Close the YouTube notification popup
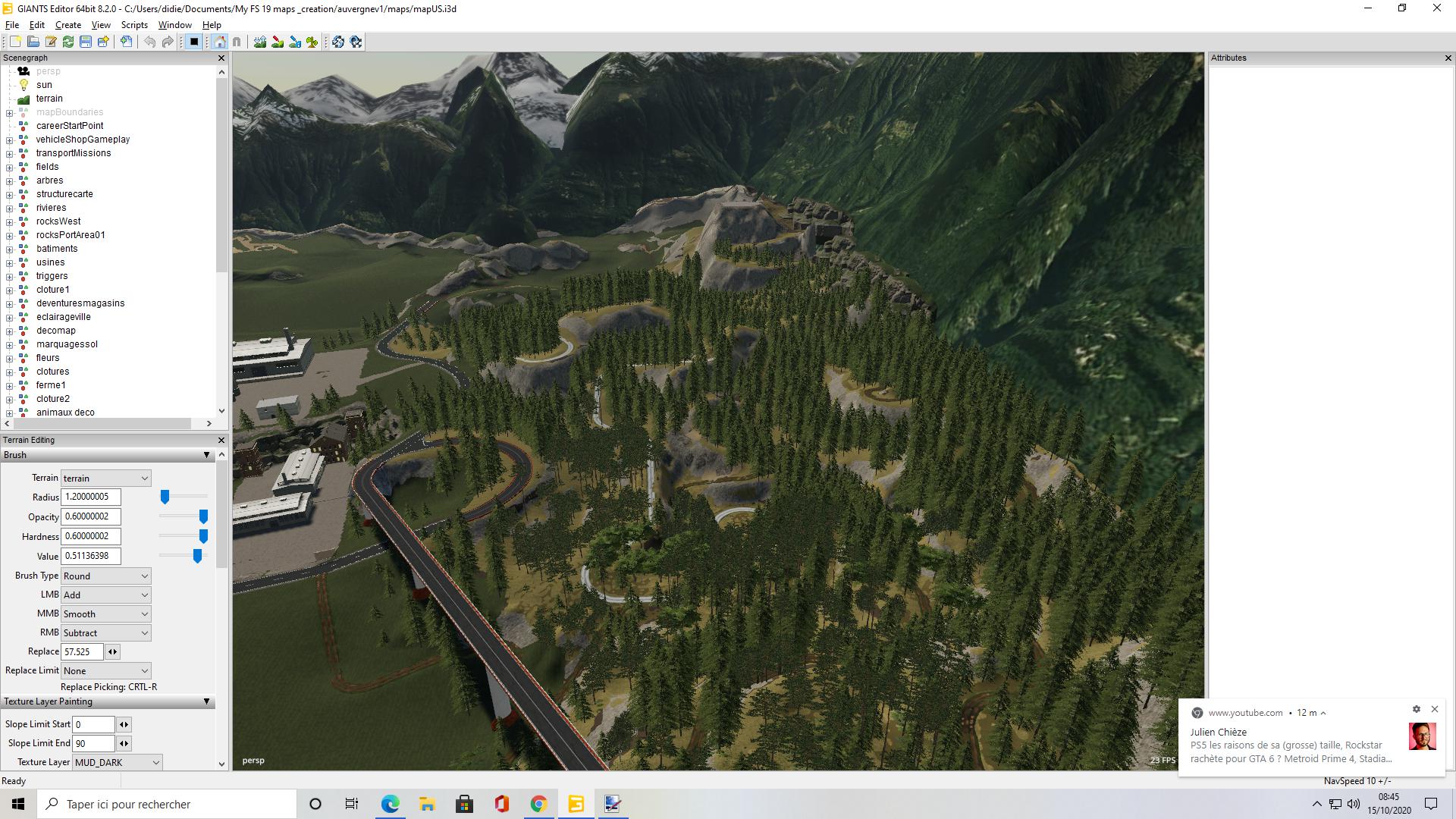Viewport: 1456px width, 819px height. click(1434, 709)
